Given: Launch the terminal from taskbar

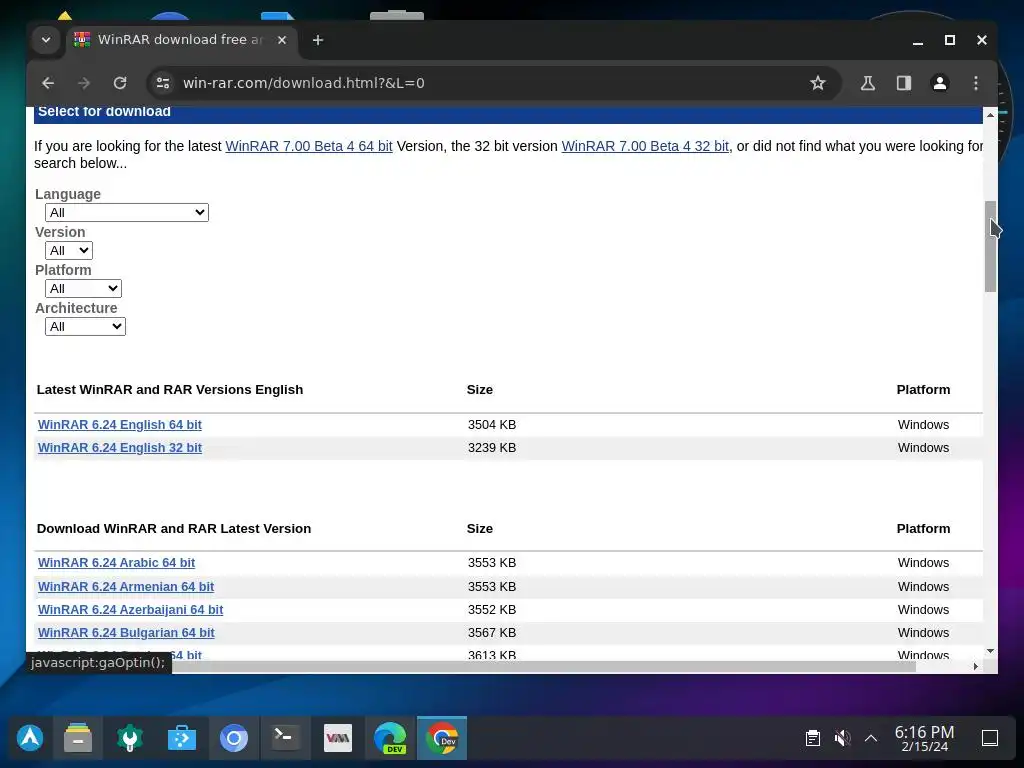Looking at the screenshot, I should 285,738.
